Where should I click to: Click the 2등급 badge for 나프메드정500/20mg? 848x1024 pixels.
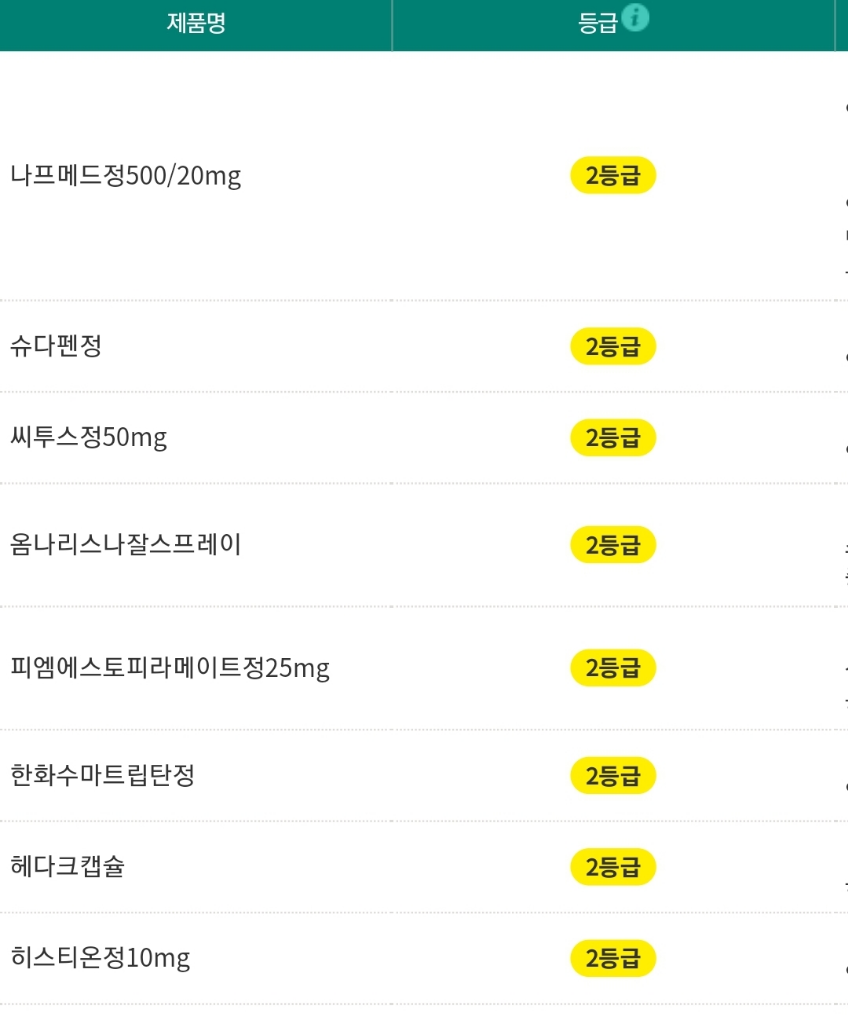tap(613, 176)
